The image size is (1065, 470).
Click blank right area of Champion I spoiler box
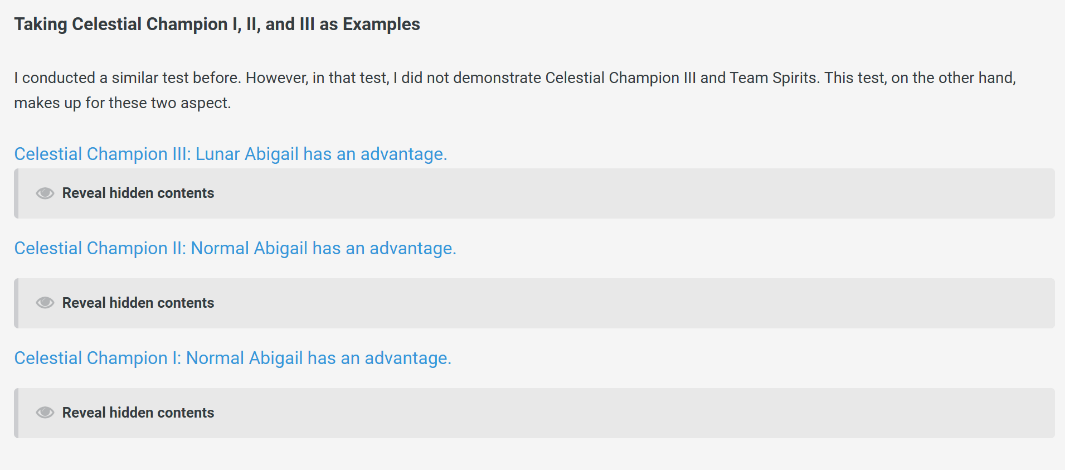pyautogui.click(x=800, y=413)
